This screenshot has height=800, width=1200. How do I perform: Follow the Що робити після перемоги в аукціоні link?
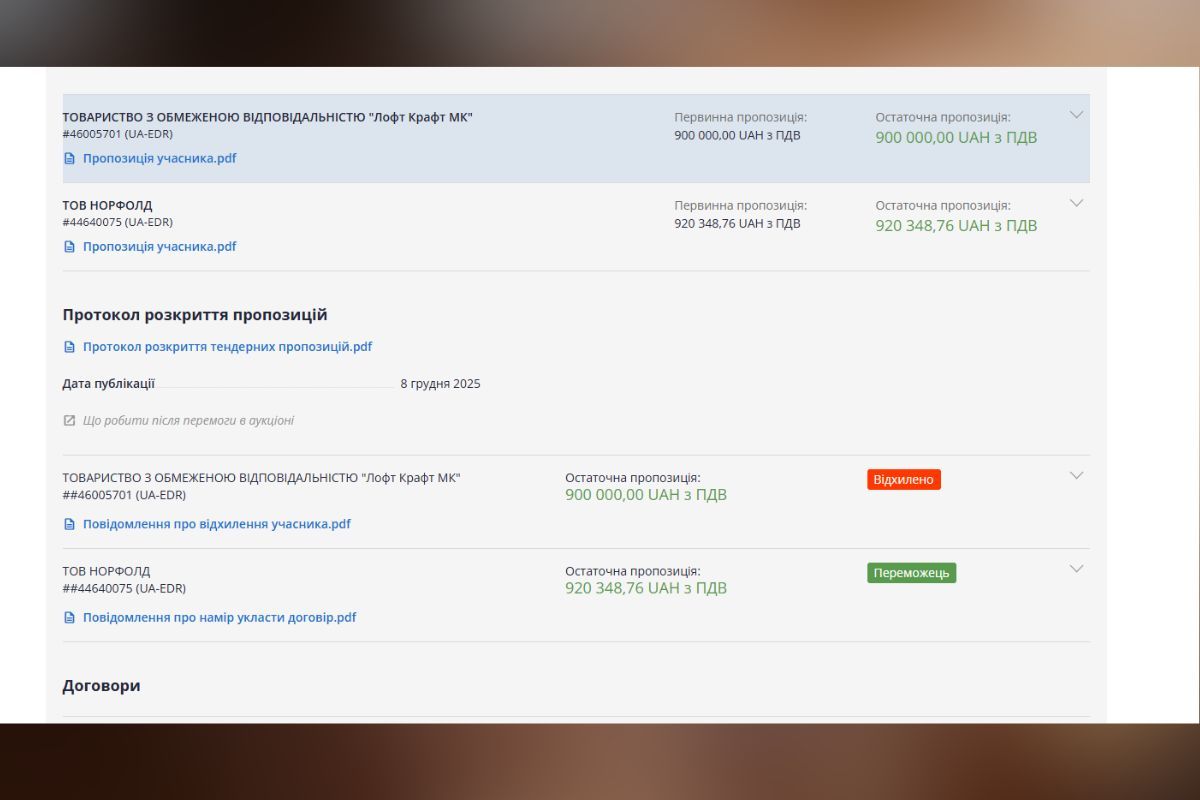188,421
